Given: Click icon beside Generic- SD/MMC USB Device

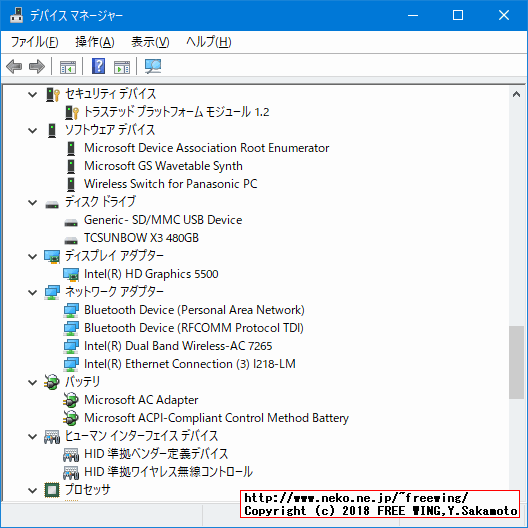Looking at the screenshot, I should point(71,222).
